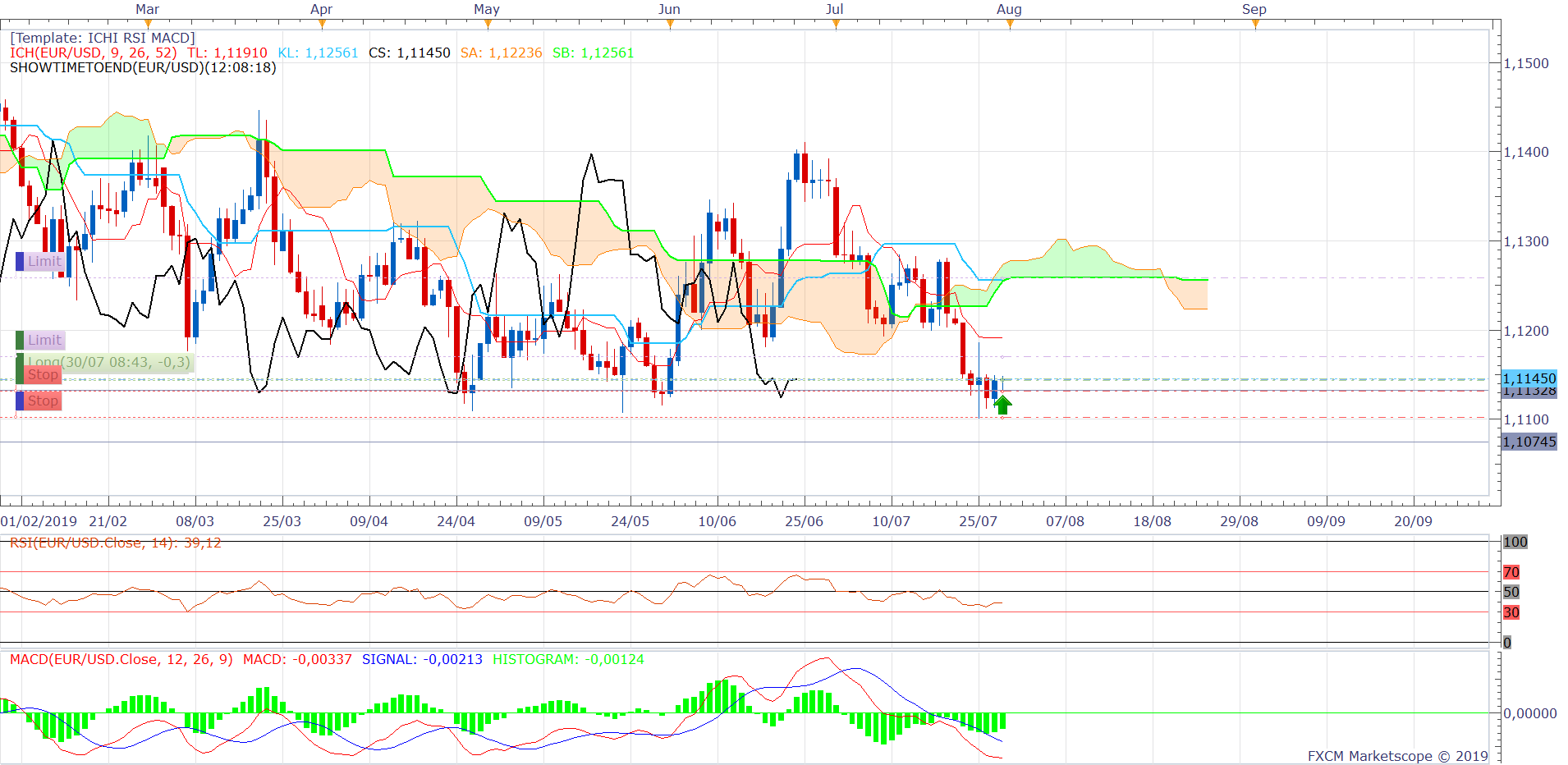This screenshot has width=1568, height=765.
Task: Click the 1,10745 price level tag
Action: click(1529, 442)
